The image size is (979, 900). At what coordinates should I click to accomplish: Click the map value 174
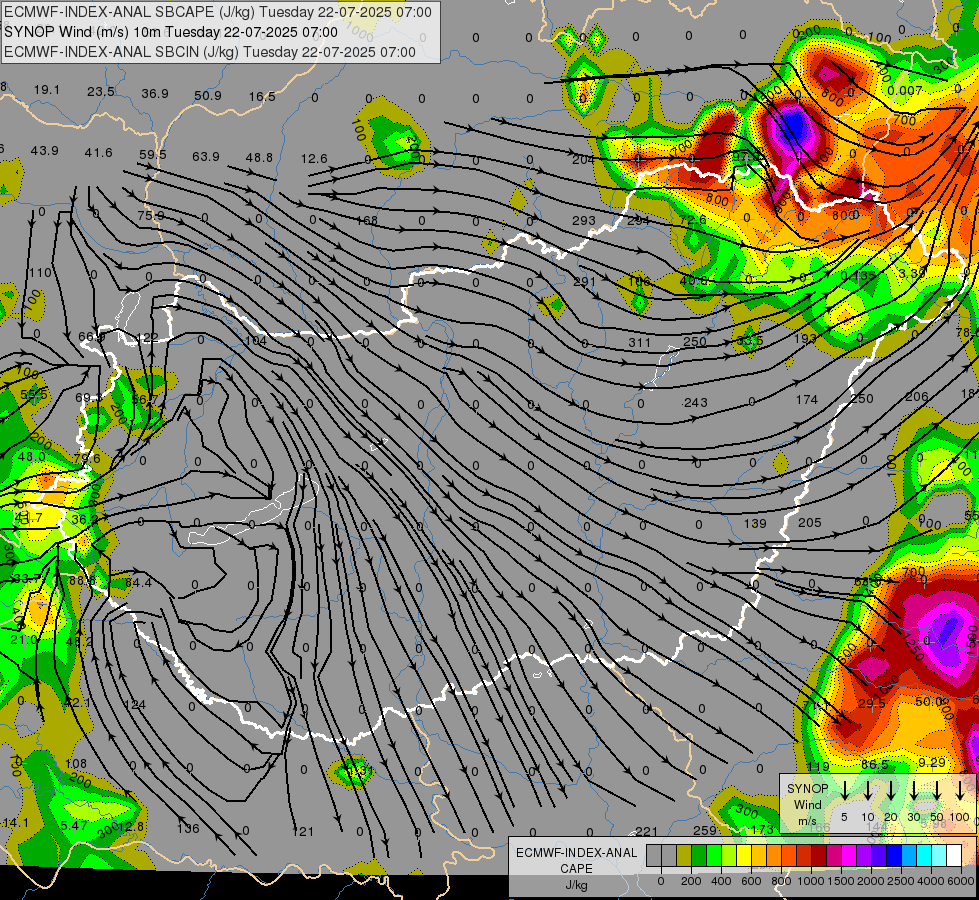(x=807, y=399)
